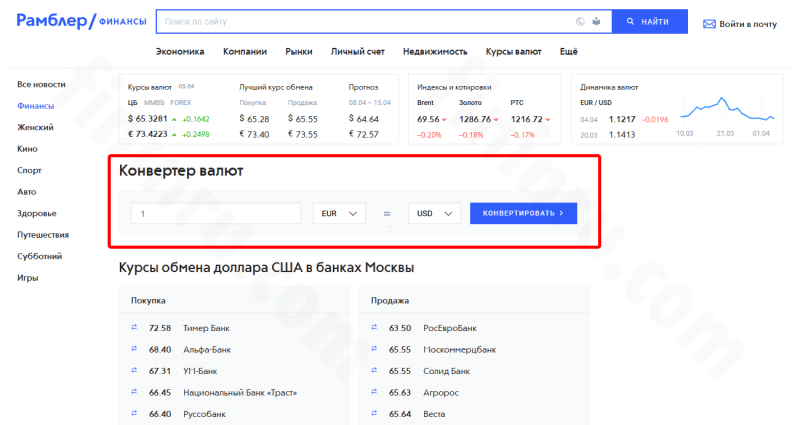Select the ЦБ rates tab
Image resolution: width=800 pixels, height=425 pixels.
click(133, 103)
